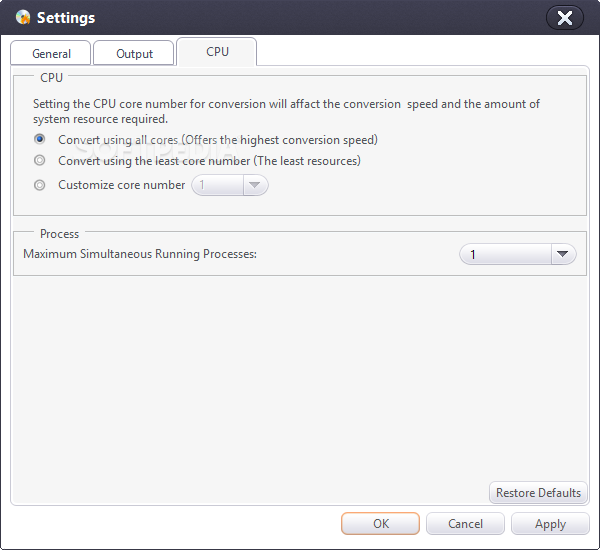Open the Output tab
Screen dimensions: 600x550
tap(134, 54)
